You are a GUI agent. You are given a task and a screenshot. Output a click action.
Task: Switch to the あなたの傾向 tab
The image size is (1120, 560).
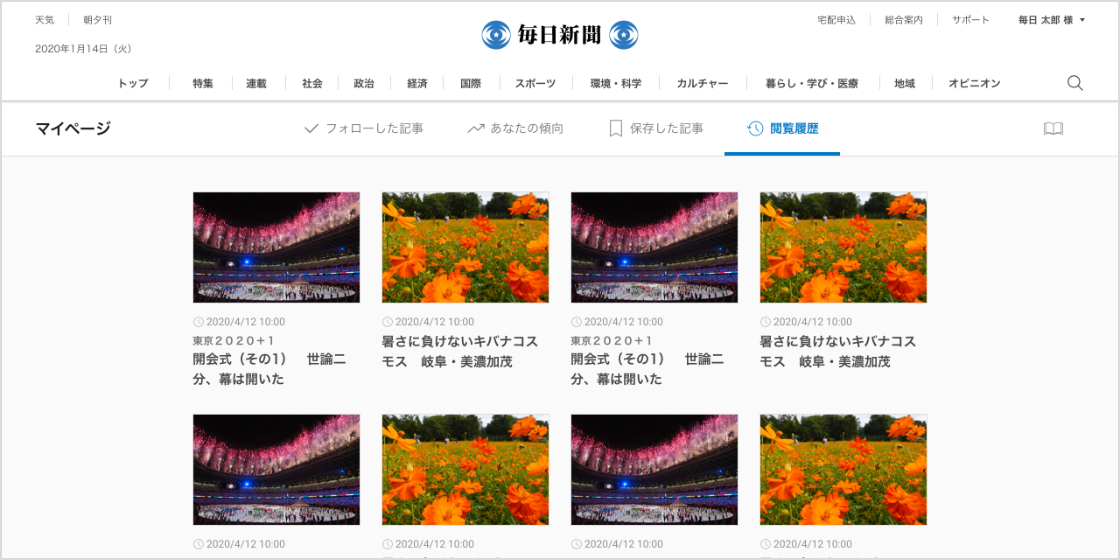pyautogui.click(x=515, y=129)
